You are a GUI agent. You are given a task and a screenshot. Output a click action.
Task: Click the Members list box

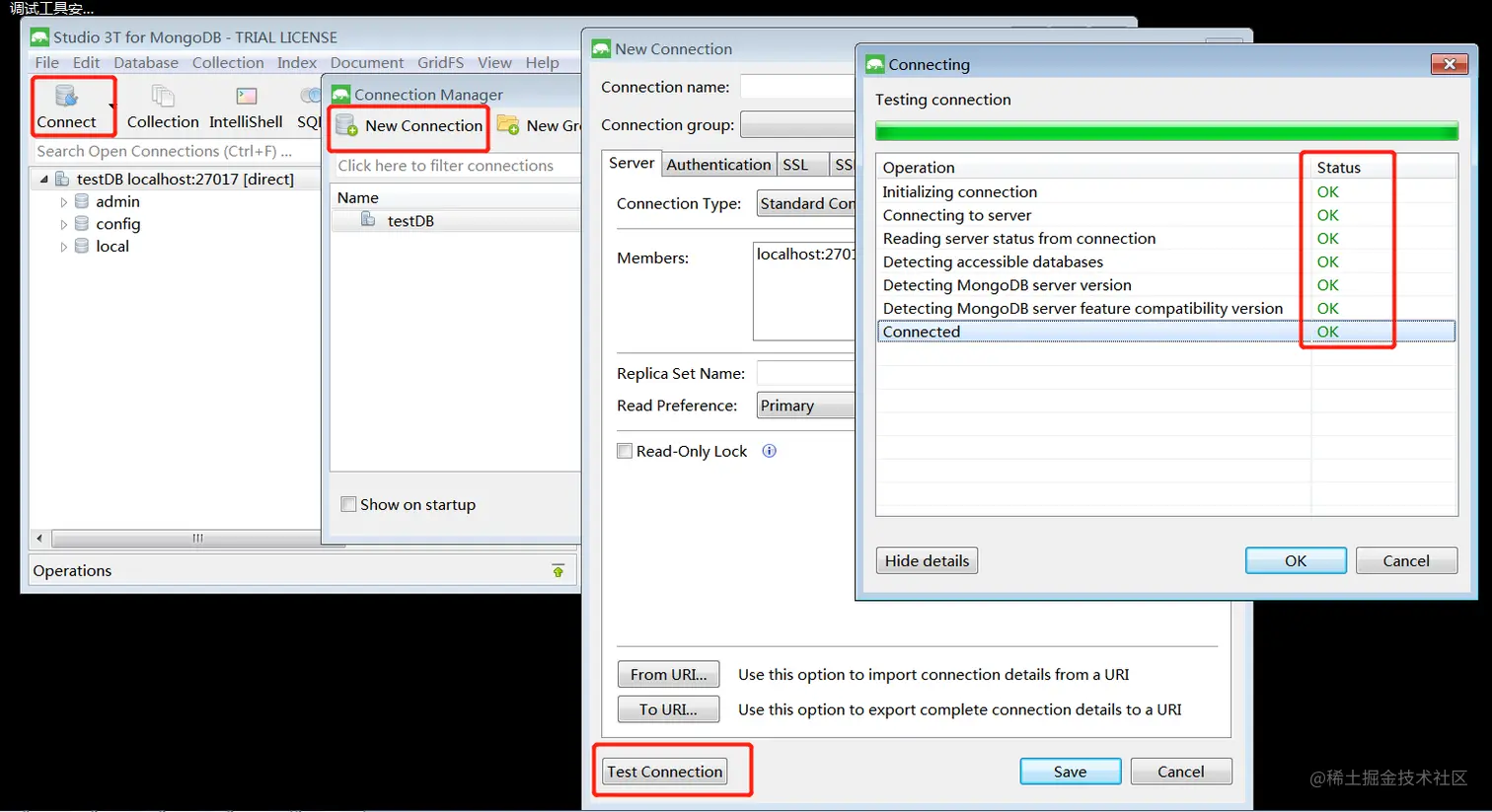pos(803,291)
